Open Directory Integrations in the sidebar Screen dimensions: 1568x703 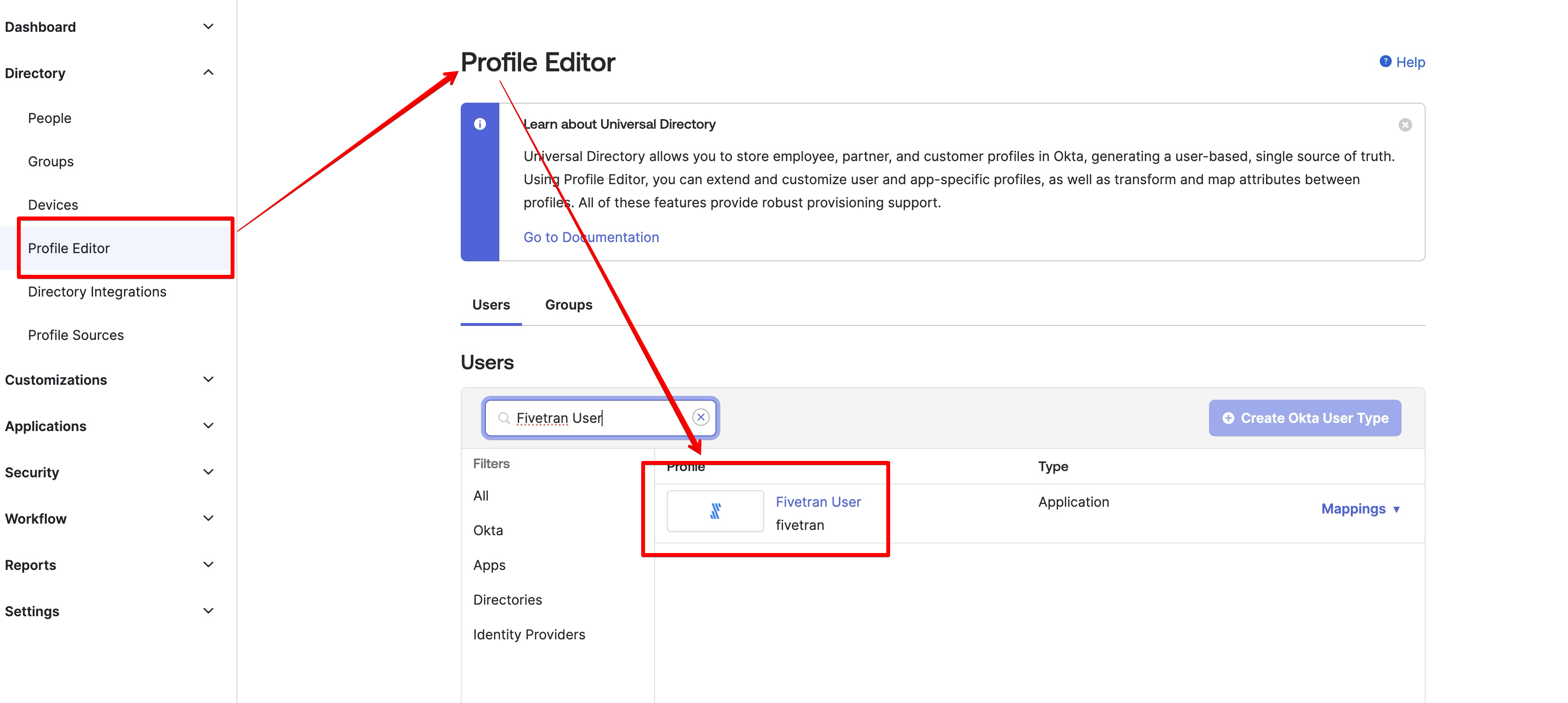97,292
